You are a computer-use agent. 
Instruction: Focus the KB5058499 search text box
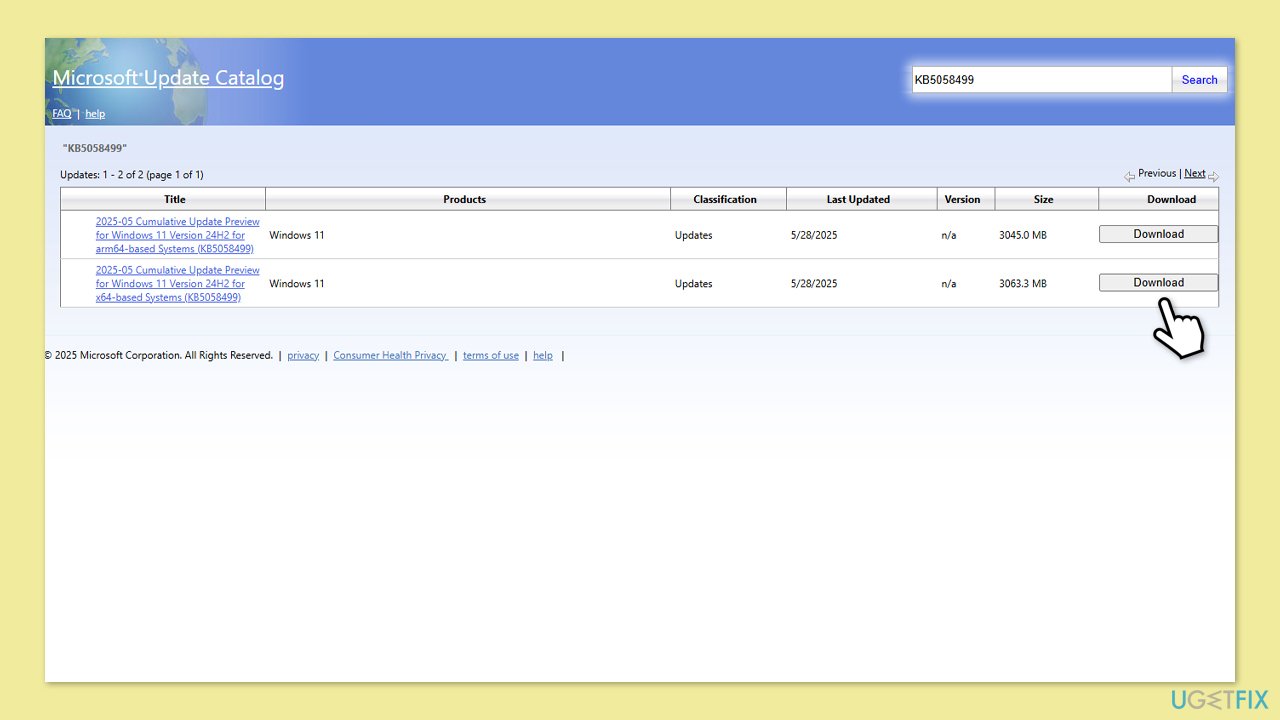click(1040, 80)
